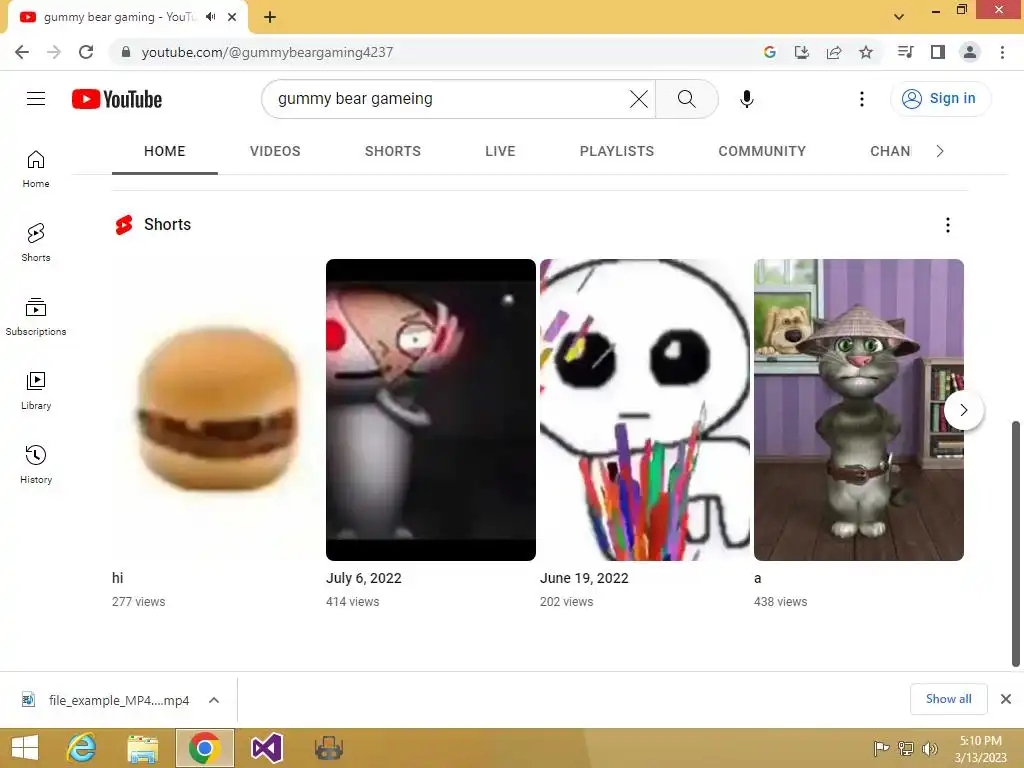Image resolution: width=1024 pixels, height=768 pixels.
Task: Open Action Center flag tray icon
Action: pyautogui.click(x=881, y=748)
